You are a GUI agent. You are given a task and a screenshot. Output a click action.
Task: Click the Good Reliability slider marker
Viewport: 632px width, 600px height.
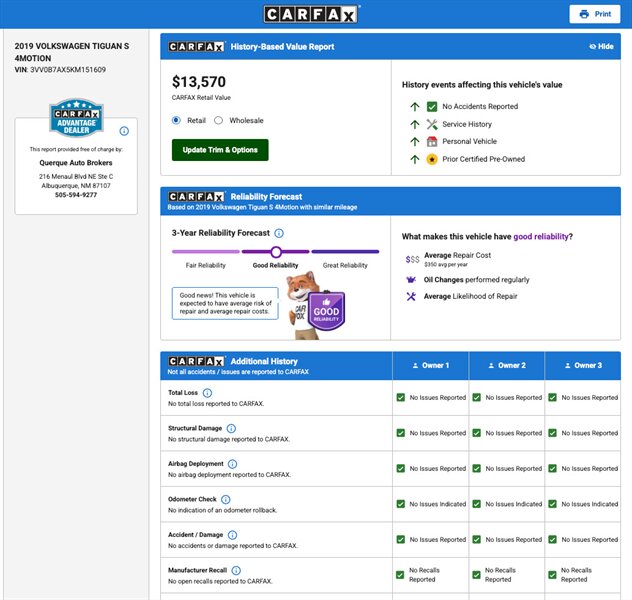(276, 252)
